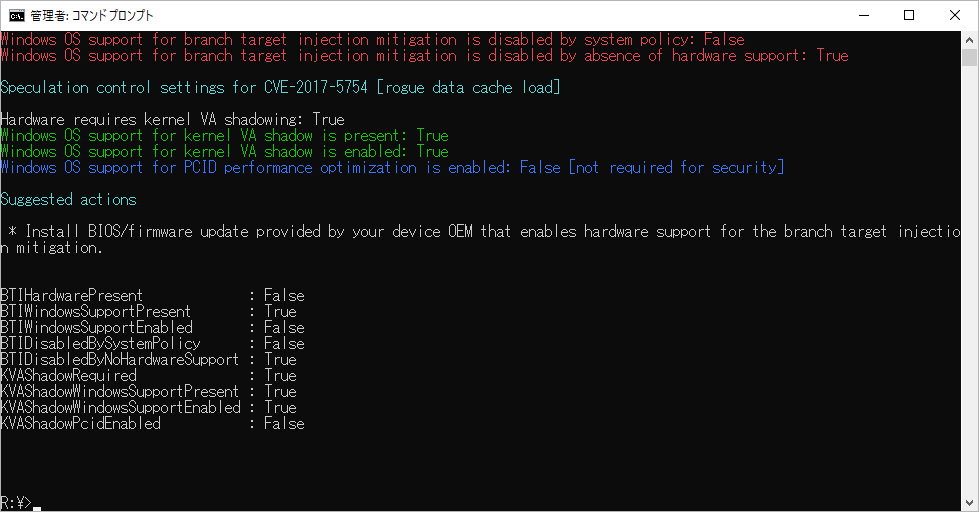Viewport: 979px width, 512px height.
Task: Click the 'Suggested actions' heading line
Action: click(x=69, y=200)
